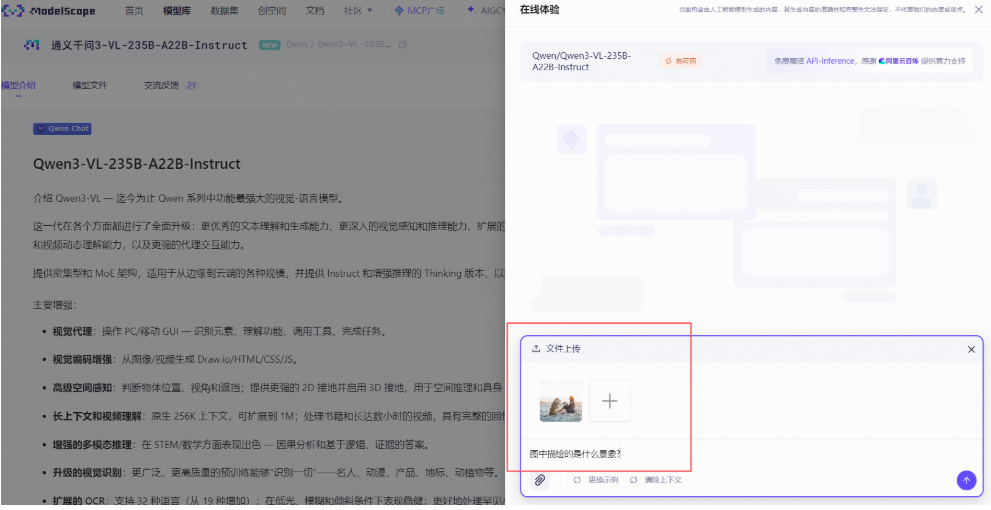Click the 在线体验 panel title
Screen dimensions: 991x510
click(x=539, y=10)
